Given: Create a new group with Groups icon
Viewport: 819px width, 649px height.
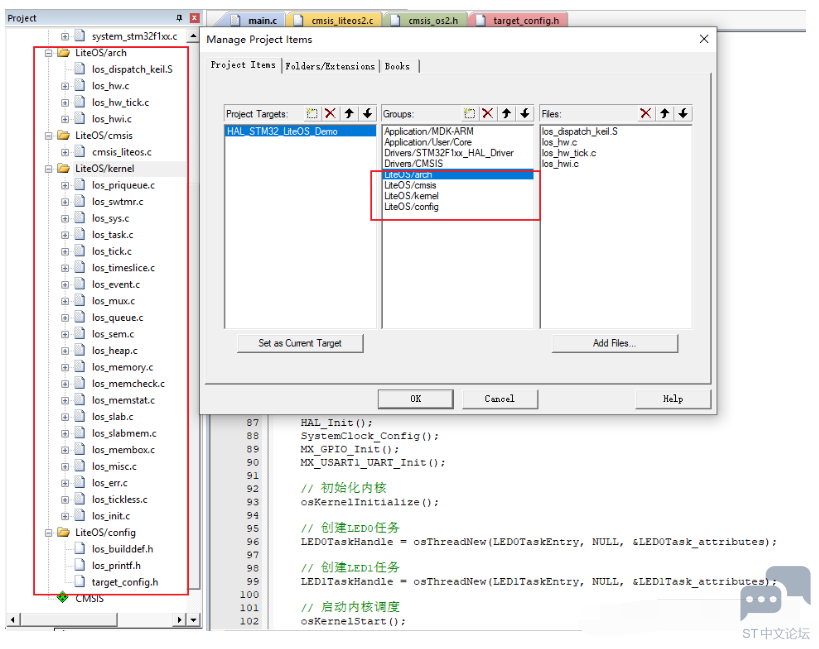Looking at the screenshot, I should click(x=470, y=113).
